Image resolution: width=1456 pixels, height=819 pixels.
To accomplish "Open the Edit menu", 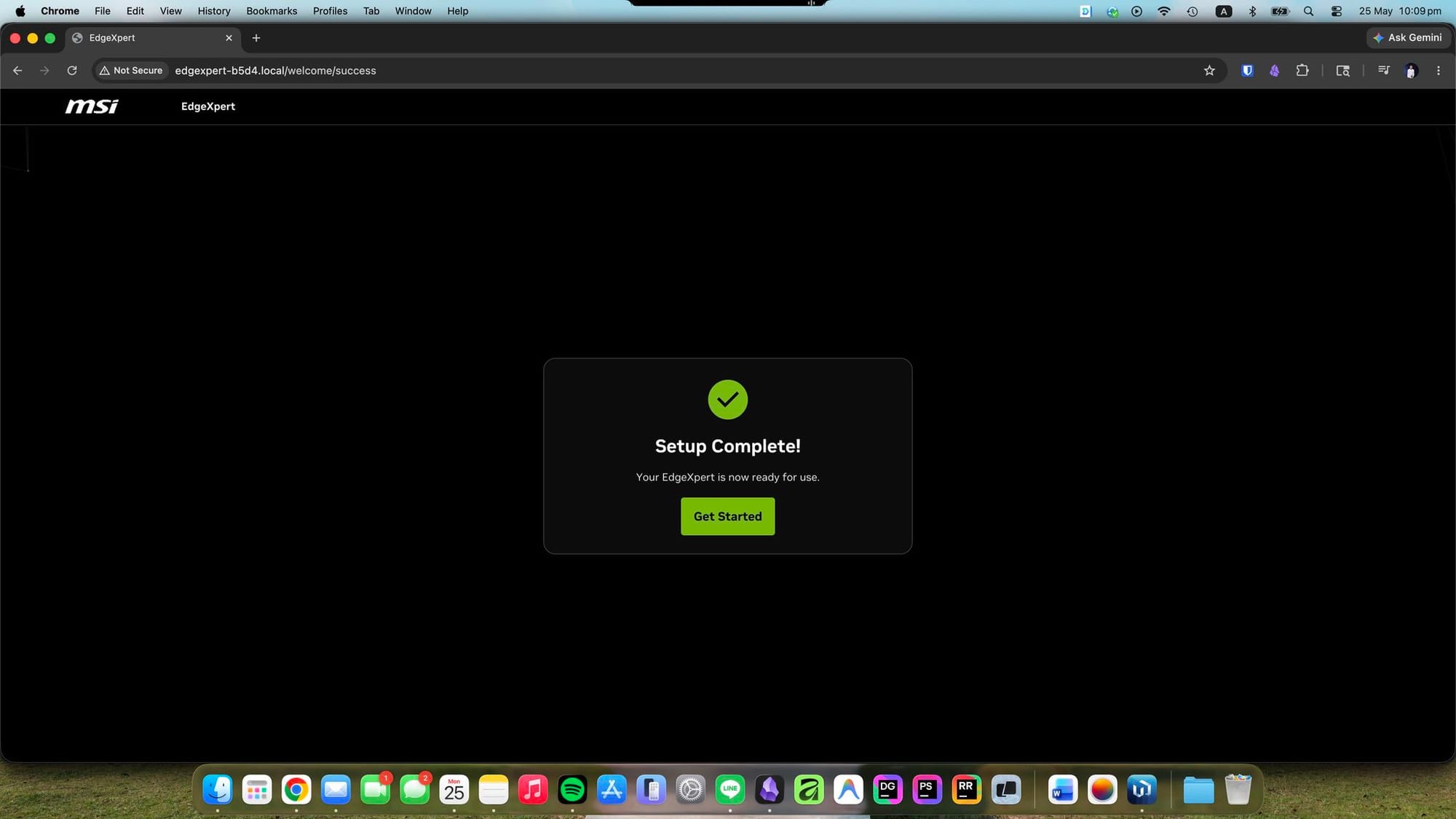I will 135,11.
